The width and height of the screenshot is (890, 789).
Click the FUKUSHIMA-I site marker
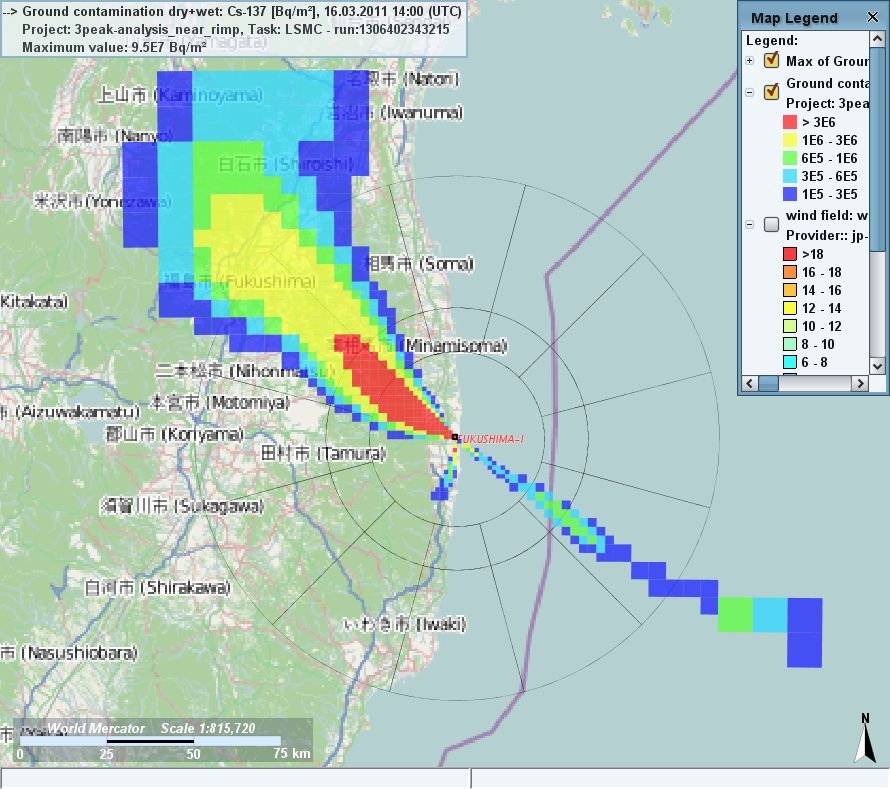point(454,437)
